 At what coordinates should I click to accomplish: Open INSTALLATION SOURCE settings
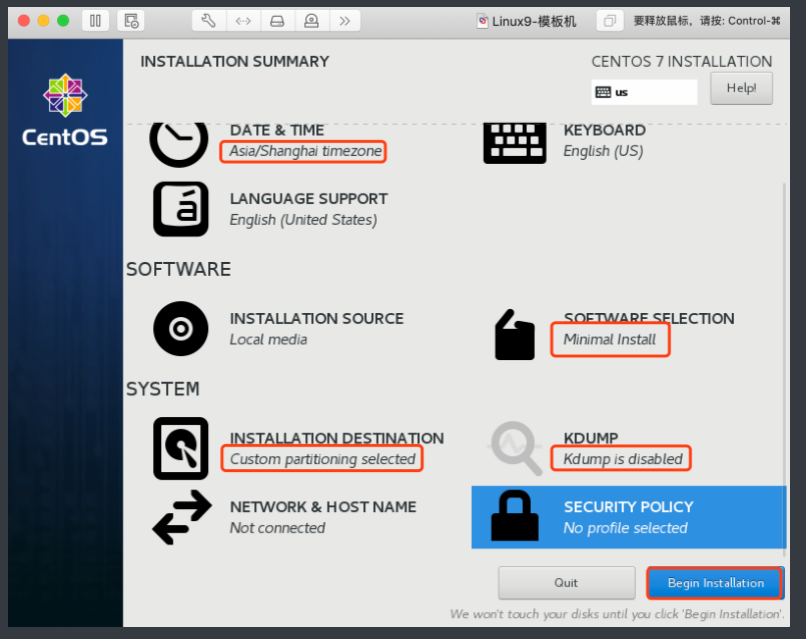[317, 318]
